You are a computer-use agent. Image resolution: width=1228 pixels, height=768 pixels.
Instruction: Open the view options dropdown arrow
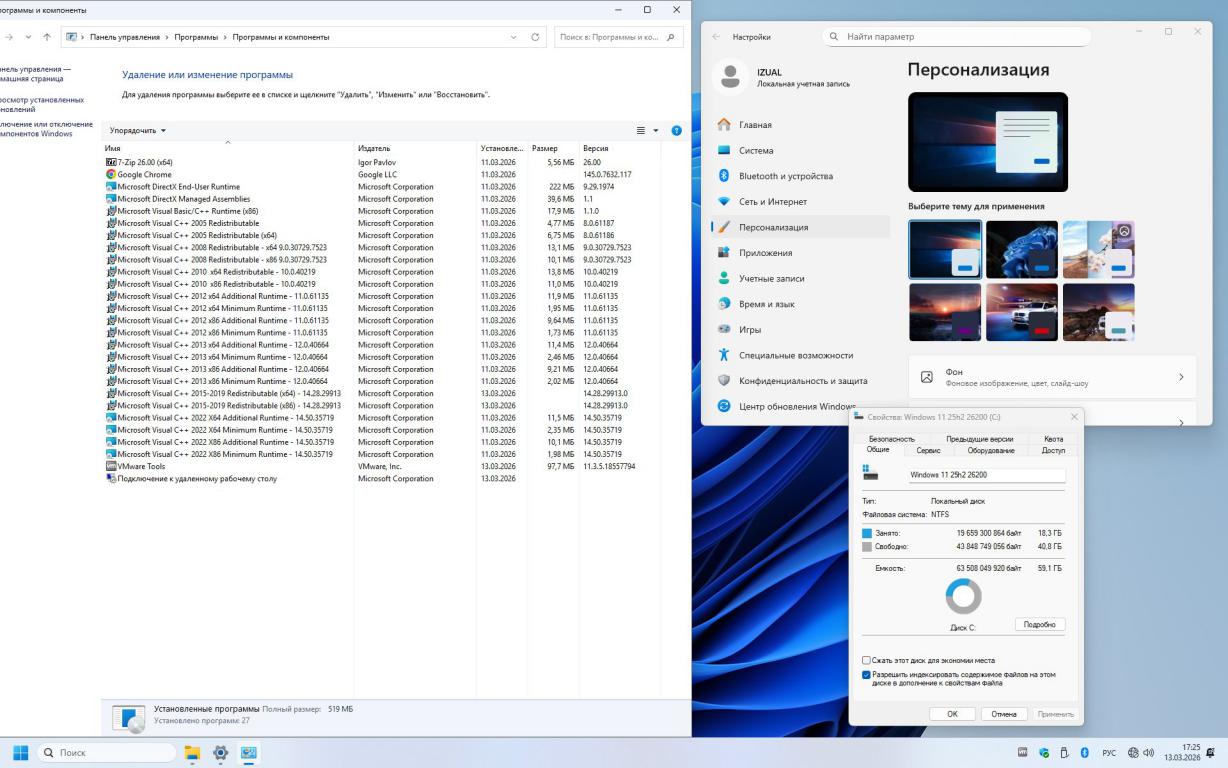pos(657,131)
